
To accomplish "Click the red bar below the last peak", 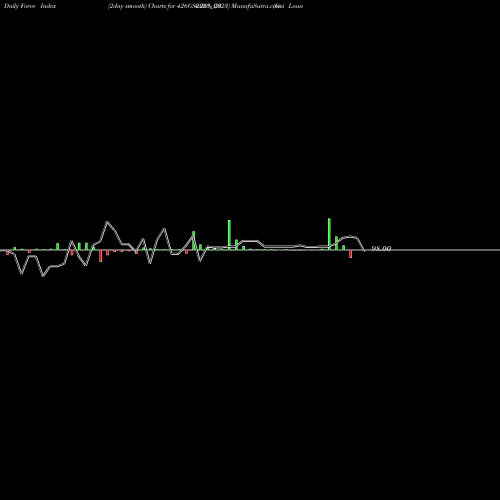I will click(351, 254).
